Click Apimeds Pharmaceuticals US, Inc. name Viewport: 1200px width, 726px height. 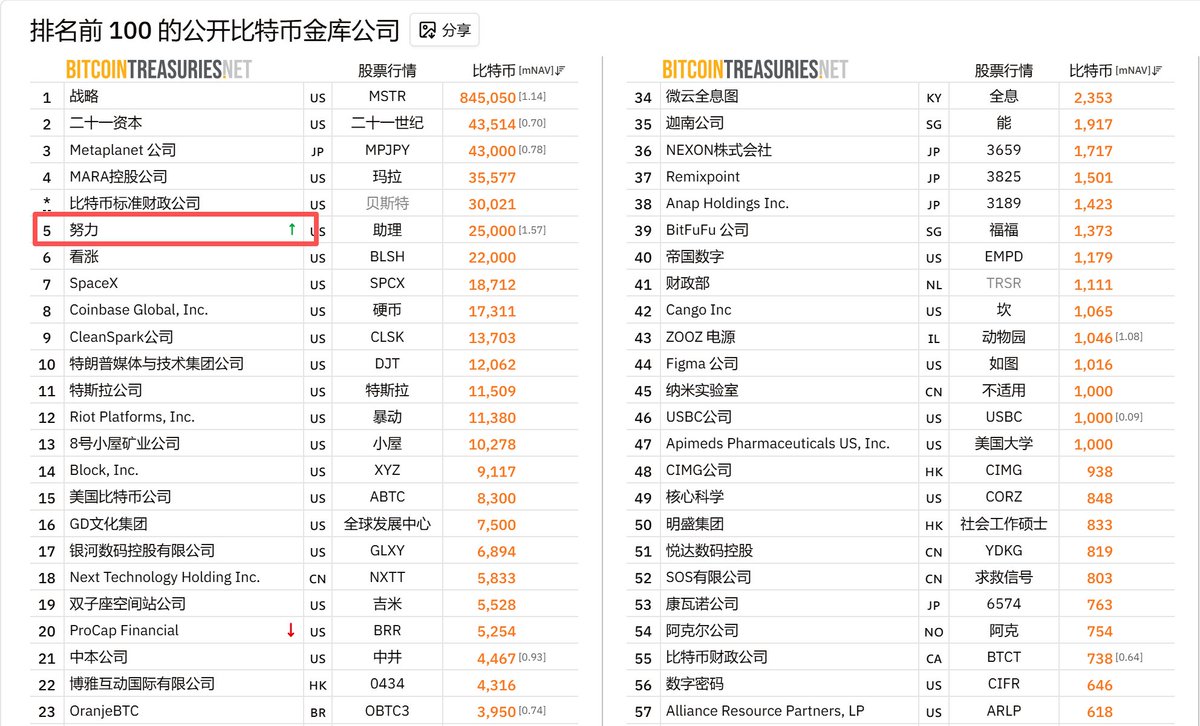tap(778, 443)
